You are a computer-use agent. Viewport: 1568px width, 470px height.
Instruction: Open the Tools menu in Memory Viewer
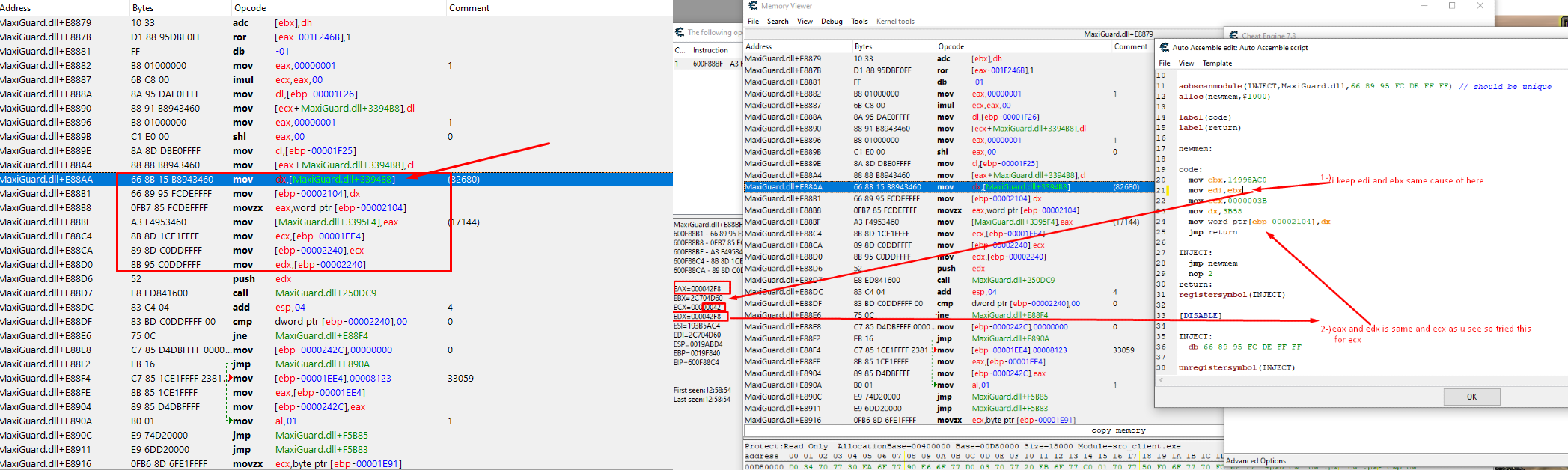pyautogui.click(x=860, y=22)
